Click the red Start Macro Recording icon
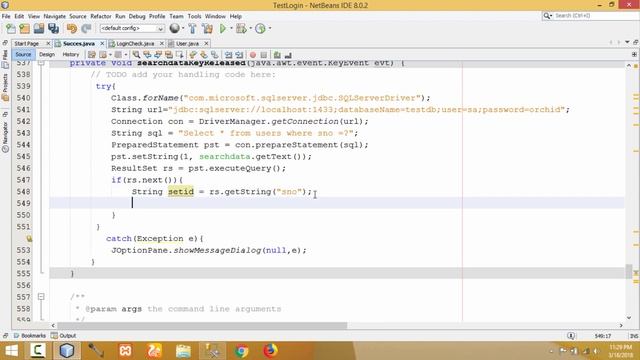The width and height of the screenshot is (640, 360). pyautogui.click(x=253, y=55)
